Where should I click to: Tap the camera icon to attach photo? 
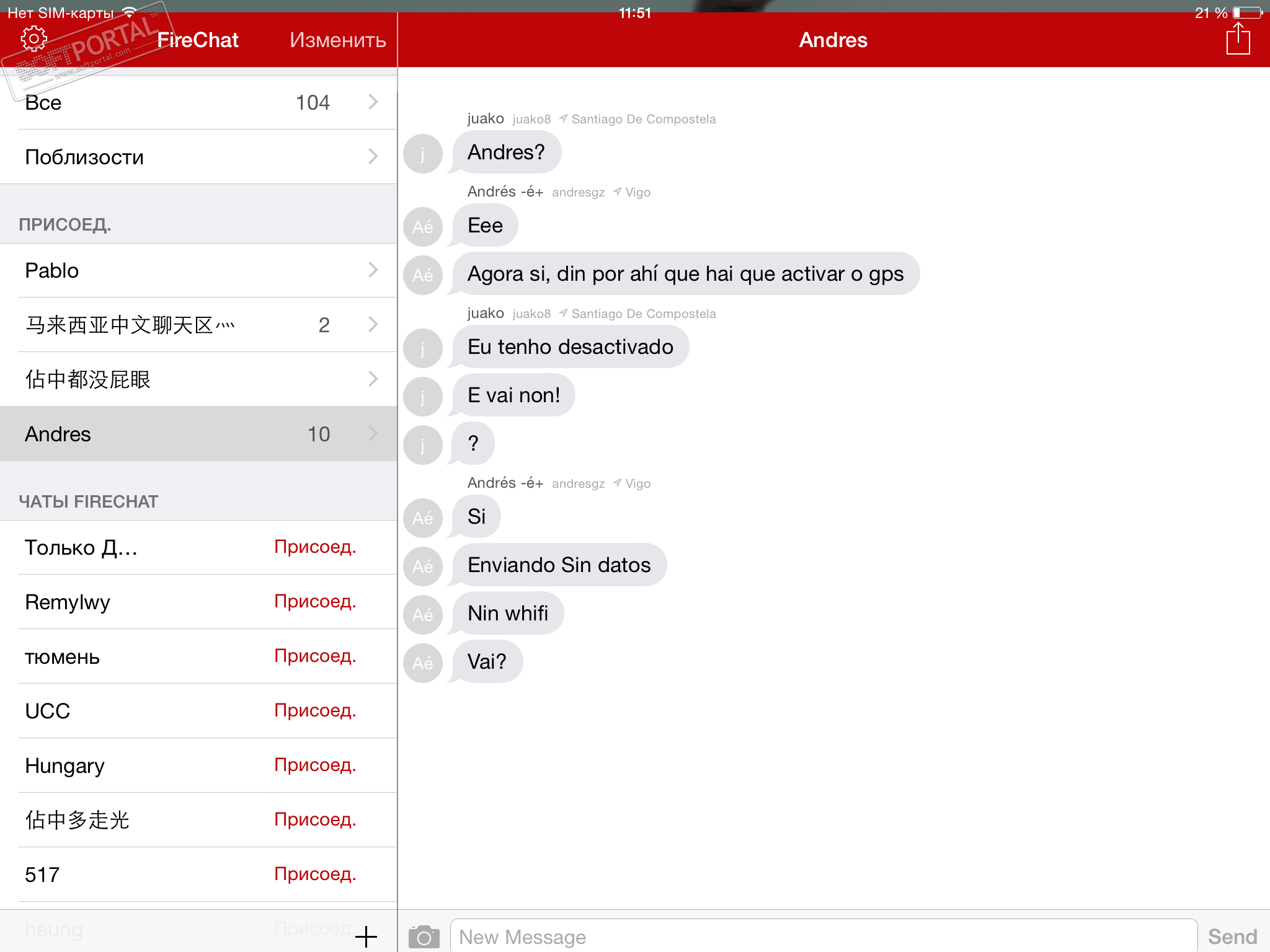pos(424,937)
